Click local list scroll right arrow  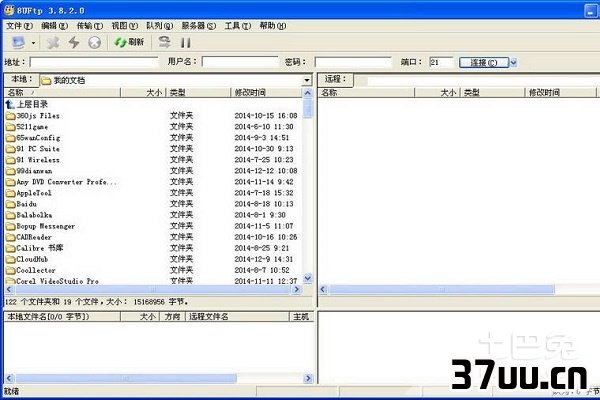coord(297,290)
